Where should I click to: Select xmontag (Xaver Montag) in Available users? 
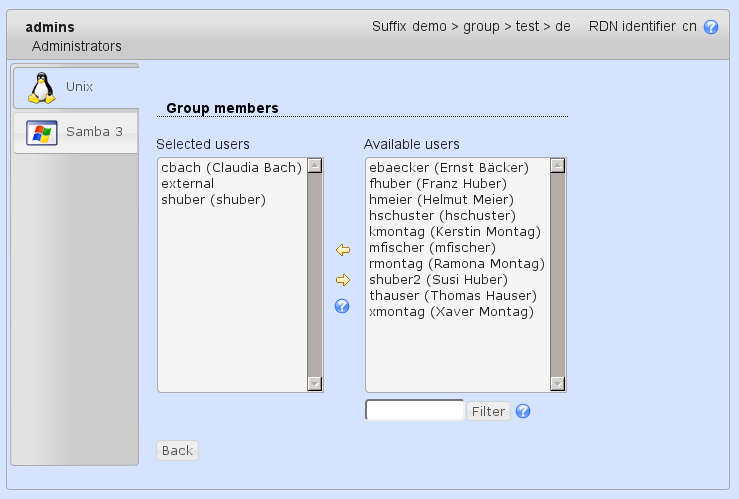pyautogui.click(x=451, y=312)
